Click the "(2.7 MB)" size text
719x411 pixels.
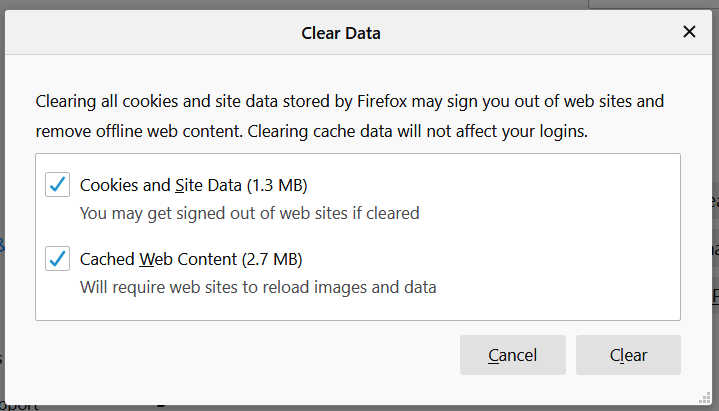click(272, 260)
